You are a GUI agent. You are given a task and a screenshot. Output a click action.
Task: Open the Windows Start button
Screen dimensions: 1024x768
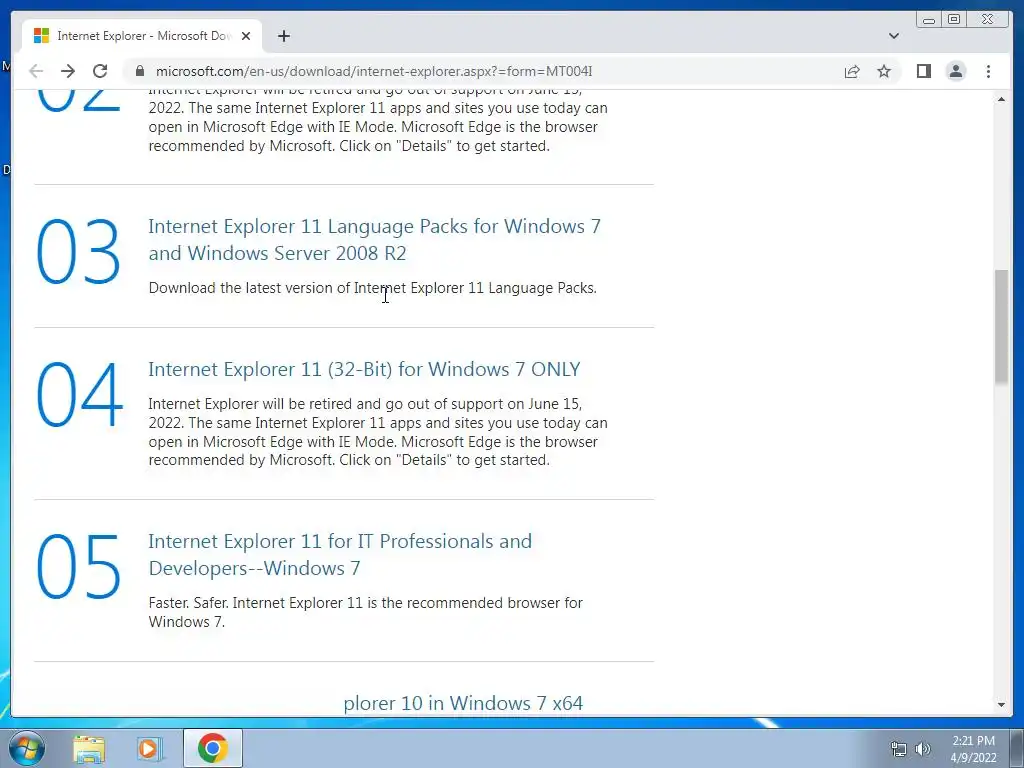tap(26, 748)
